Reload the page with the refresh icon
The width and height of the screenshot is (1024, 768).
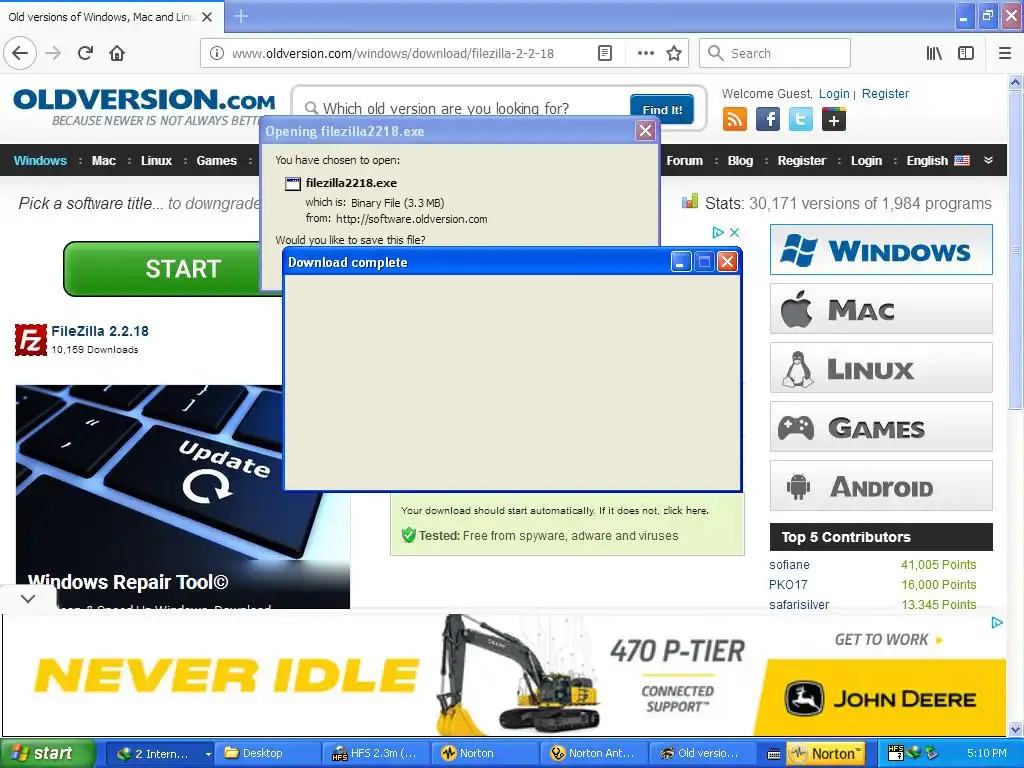tap(86, 53)
